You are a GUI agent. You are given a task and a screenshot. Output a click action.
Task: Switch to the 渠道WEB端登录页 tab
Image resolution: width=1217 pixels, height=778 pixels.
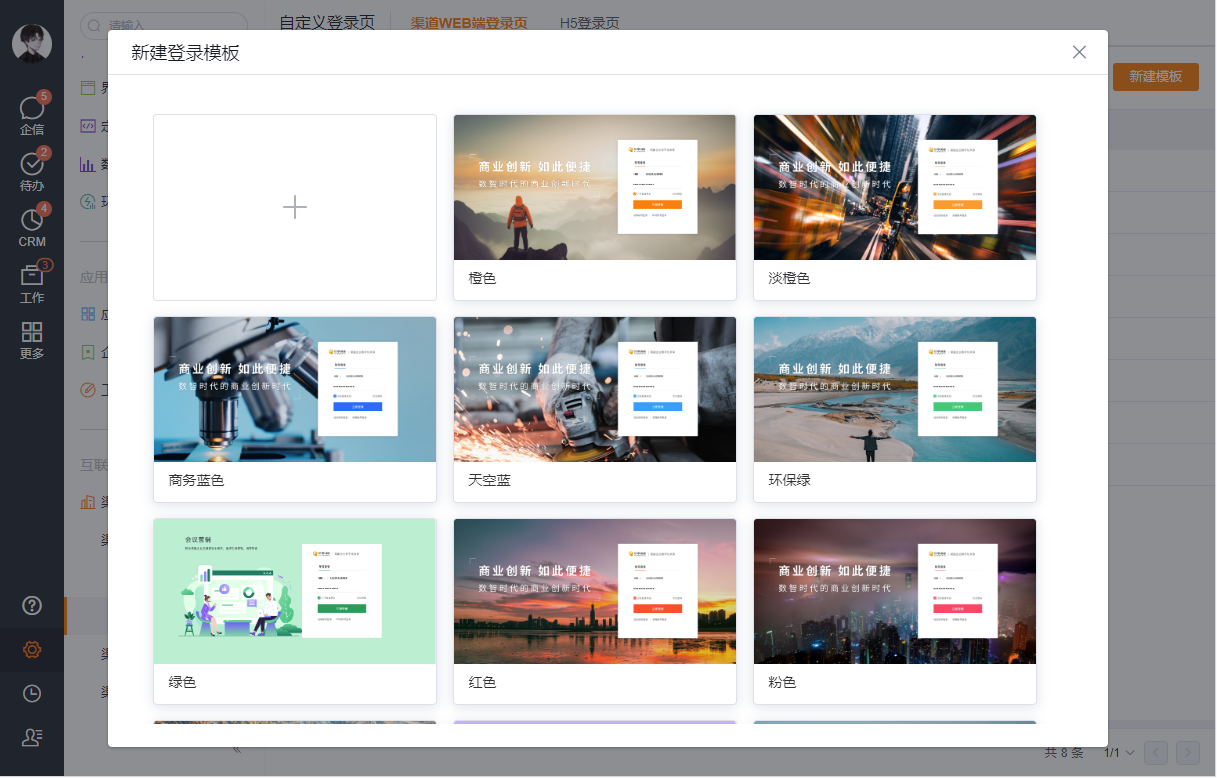pyautogui.click(x=469, y=23)
